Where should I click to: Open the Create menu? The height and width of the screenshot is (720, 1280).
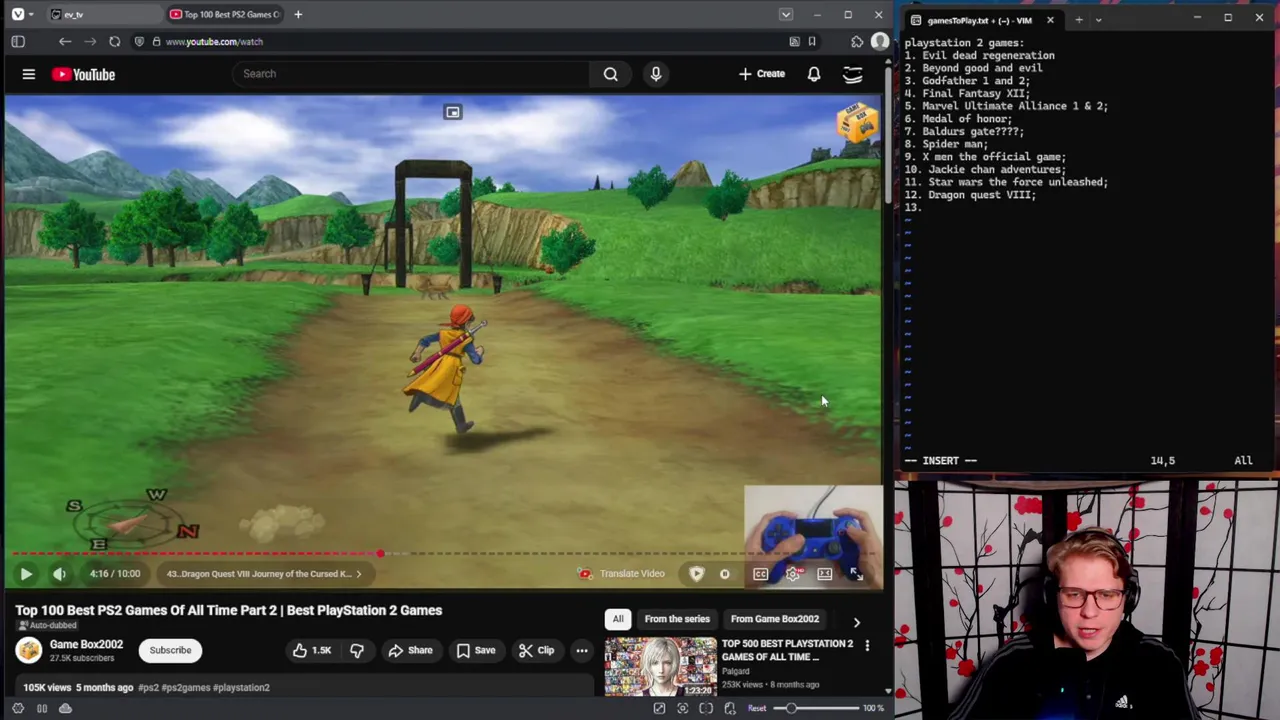point(762,73)
